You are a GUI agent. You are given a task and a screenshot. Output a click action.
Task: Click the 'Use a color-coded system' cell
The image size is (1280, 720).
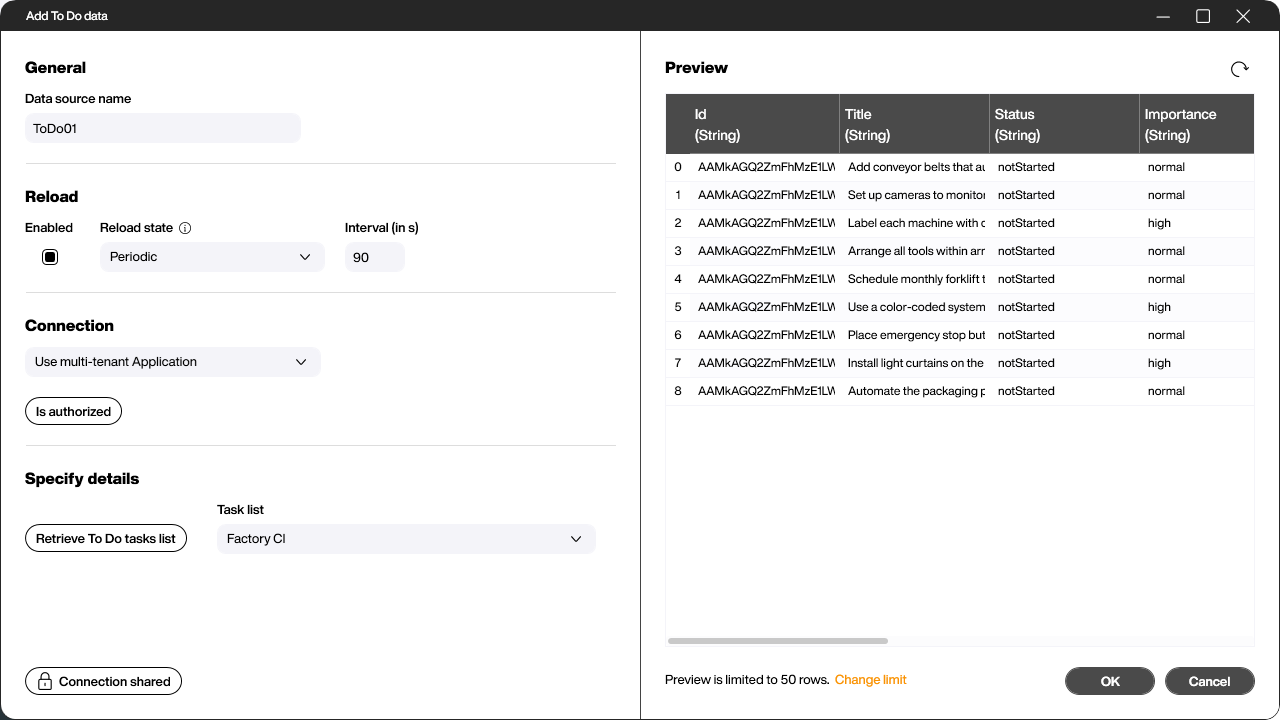(x=915, y=307)
